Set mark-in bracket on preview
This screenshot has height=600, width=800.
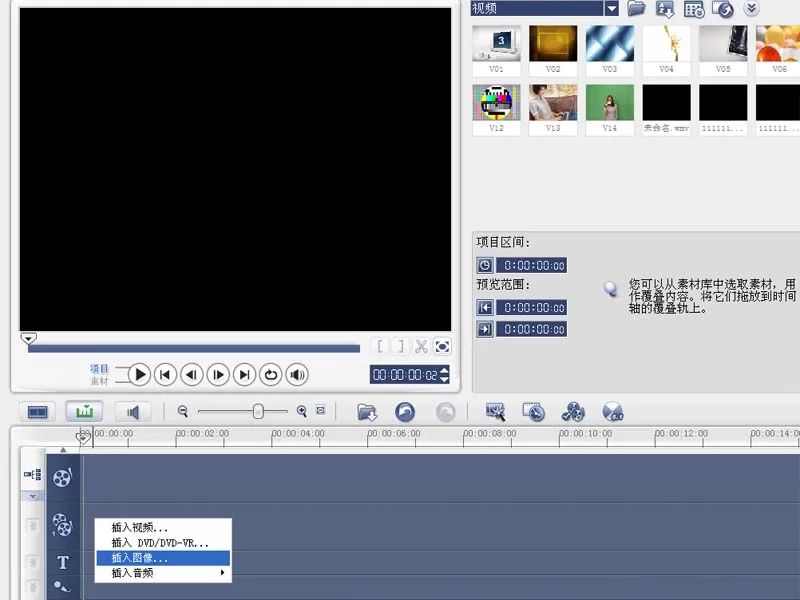tap(380, 346)
